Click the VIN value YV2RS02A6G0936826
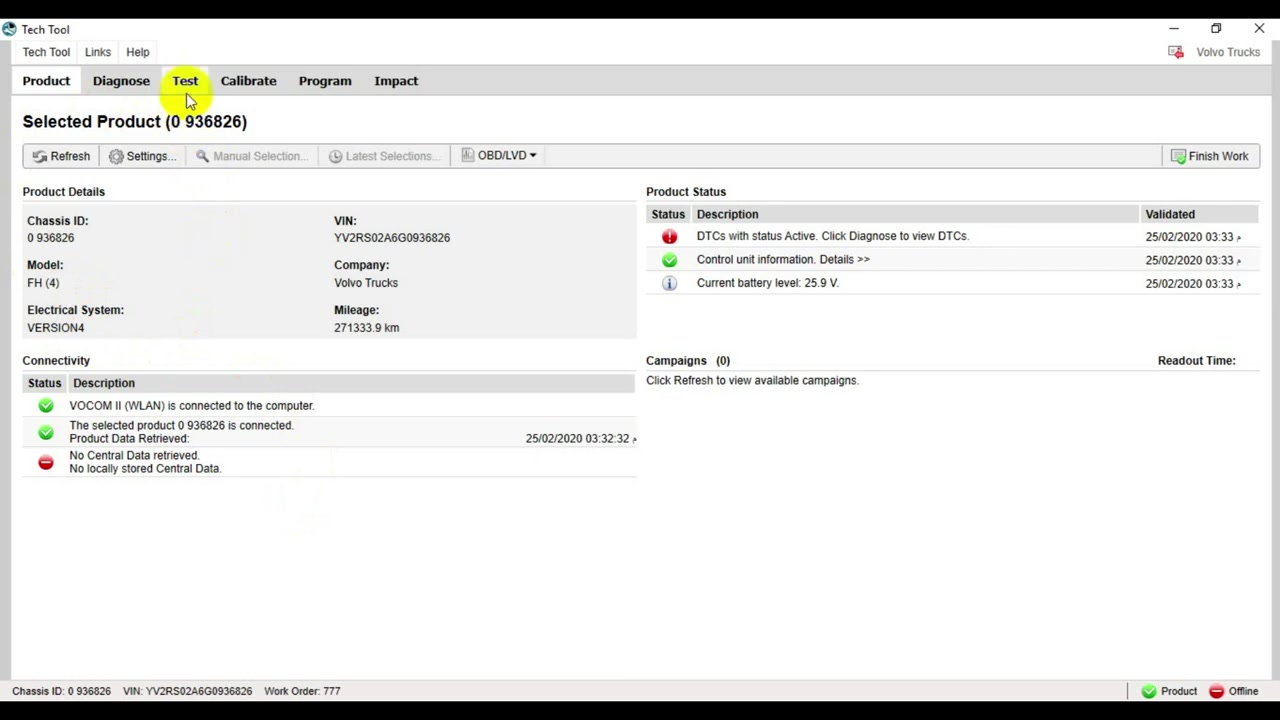1280x720 pixels. coord(392,238)
